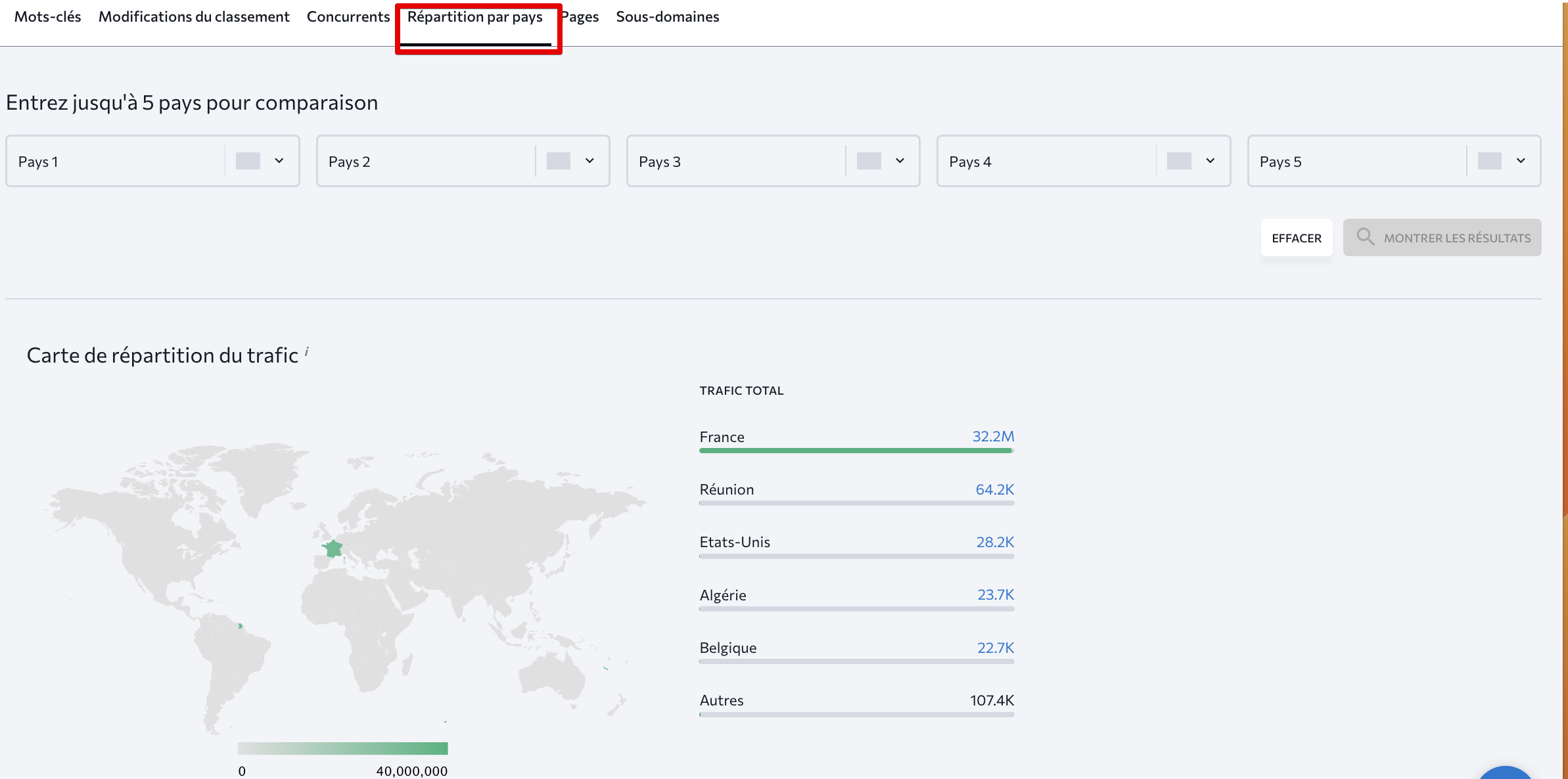Expand the Pays 2 dropdown chevron

pyautogui.click(x=589, y=161)
